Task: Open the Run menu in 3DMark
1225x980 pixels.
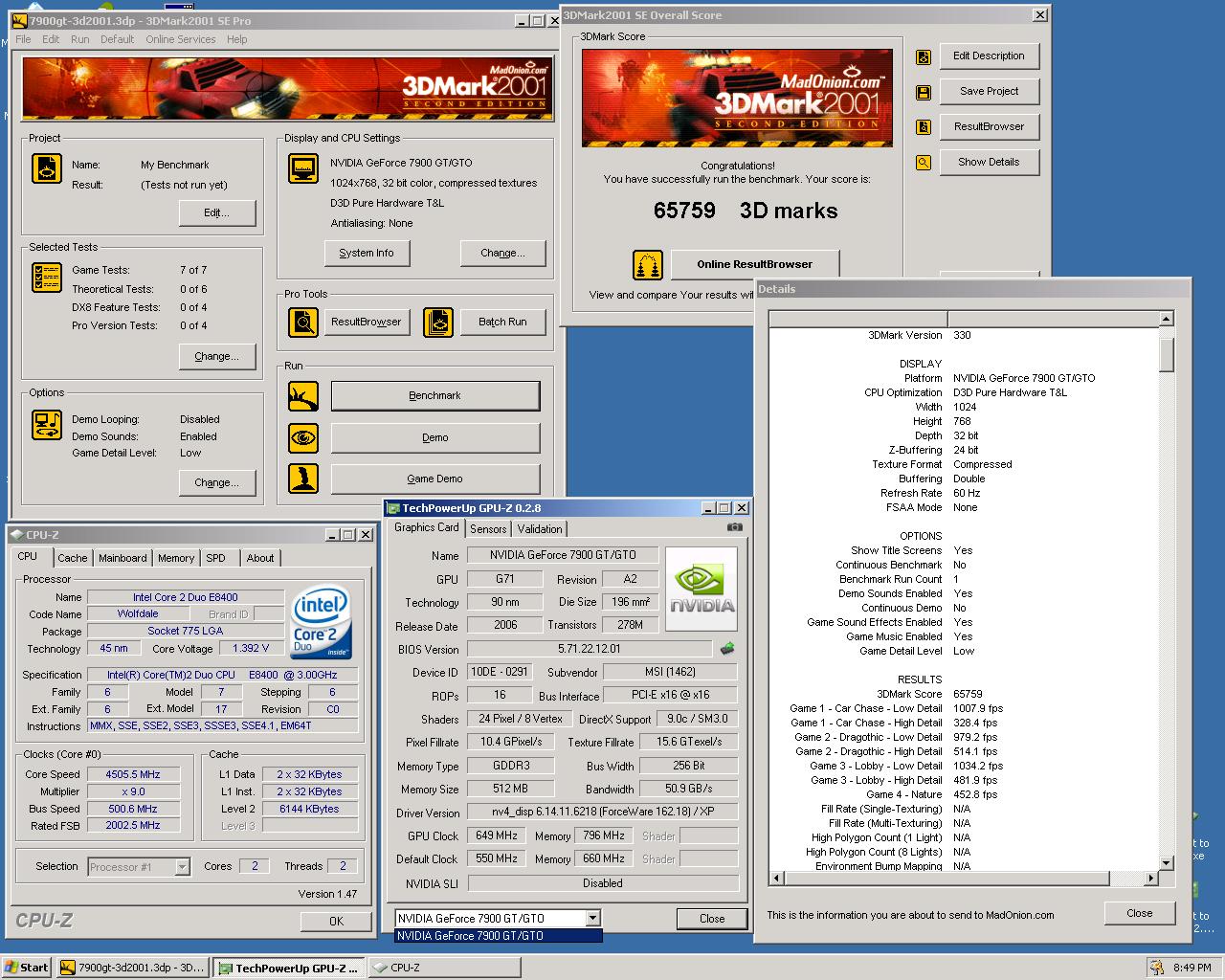Action: 80,39
